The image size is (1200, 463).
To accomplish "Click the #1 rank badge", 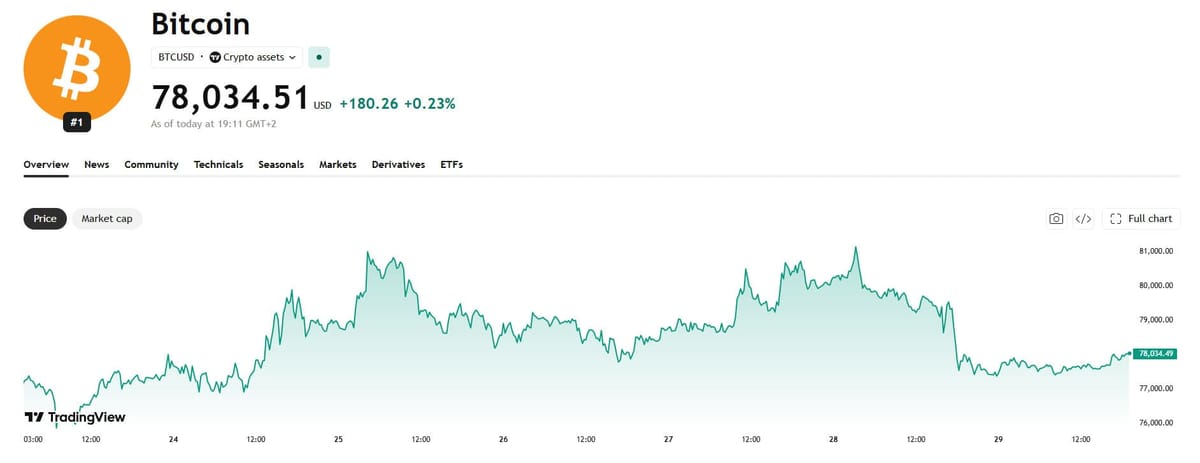I will pyautogui.click(x=77, y=122).
